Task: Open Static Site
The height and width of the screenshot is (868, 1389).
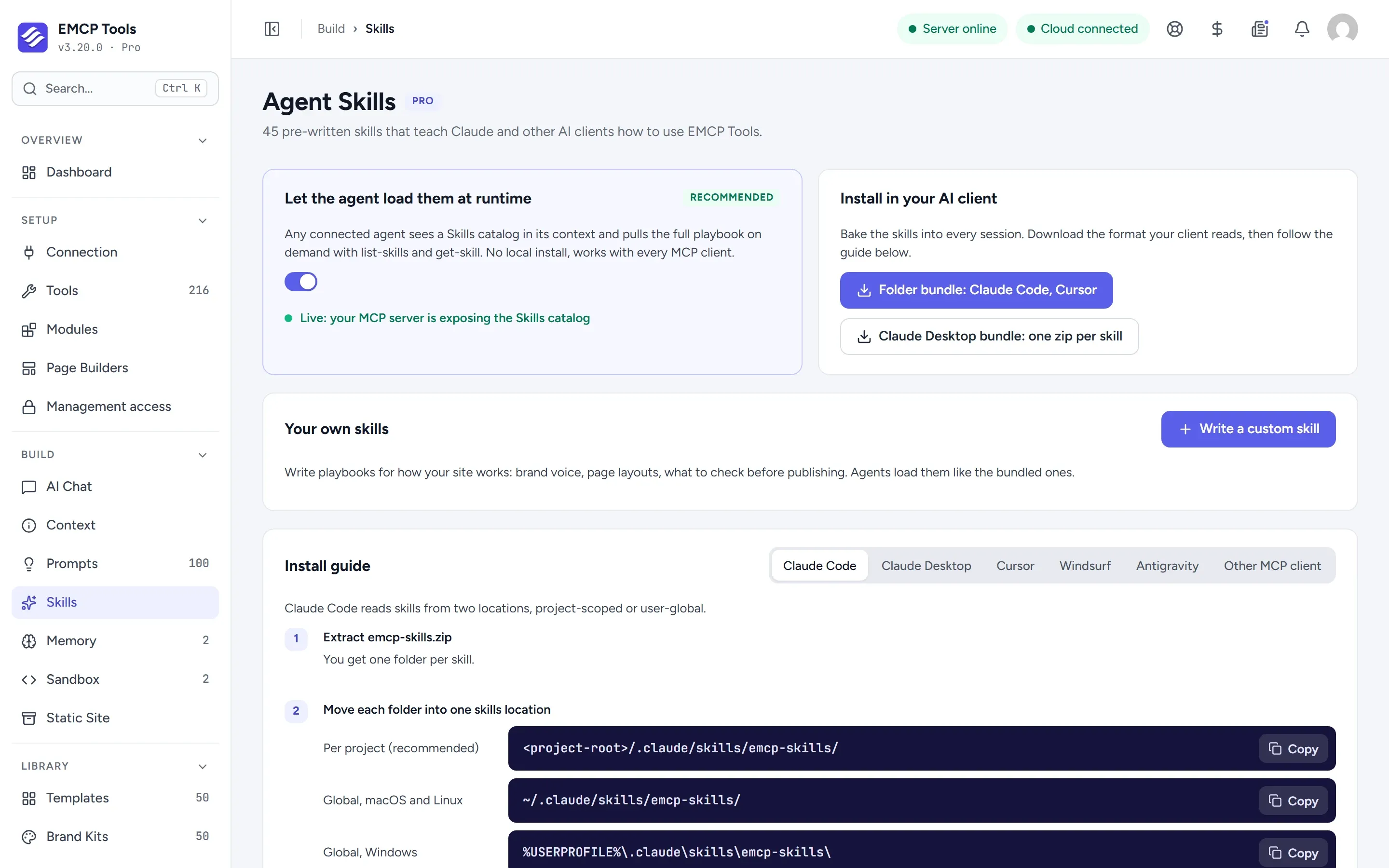Action: pos(115,718)
